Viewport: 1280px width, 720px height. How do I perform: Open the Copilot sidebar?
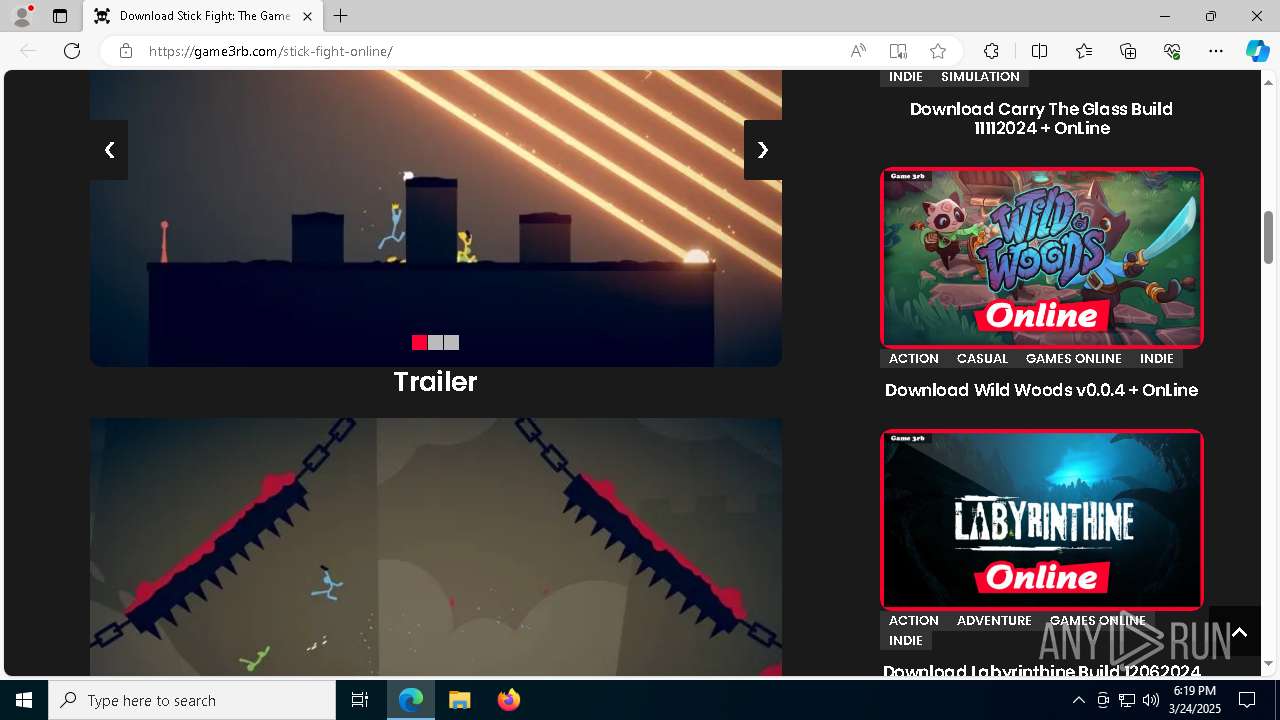[1257, 51]
